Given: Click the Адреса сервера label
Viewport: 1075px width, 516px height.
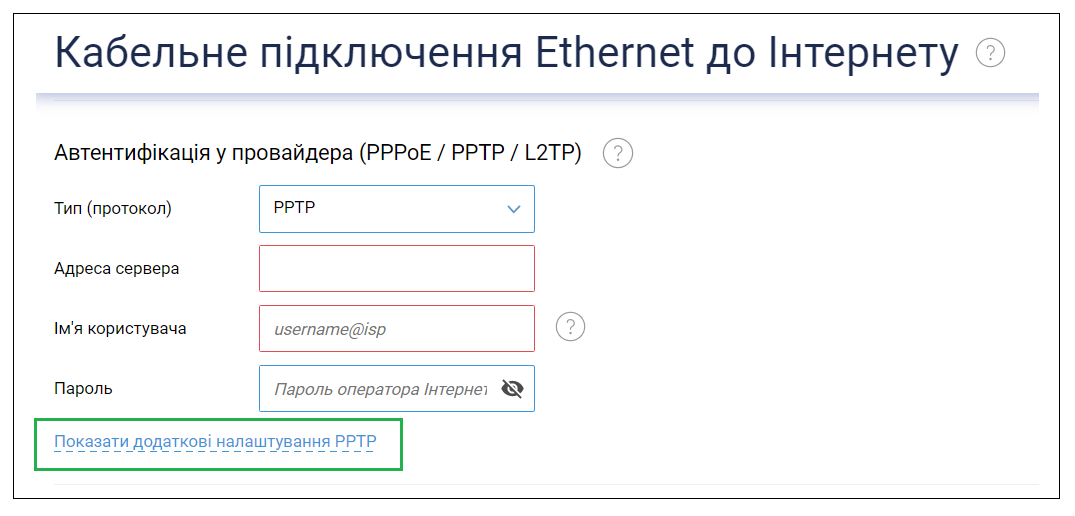Looking at the screenshot, I should 117,269.
